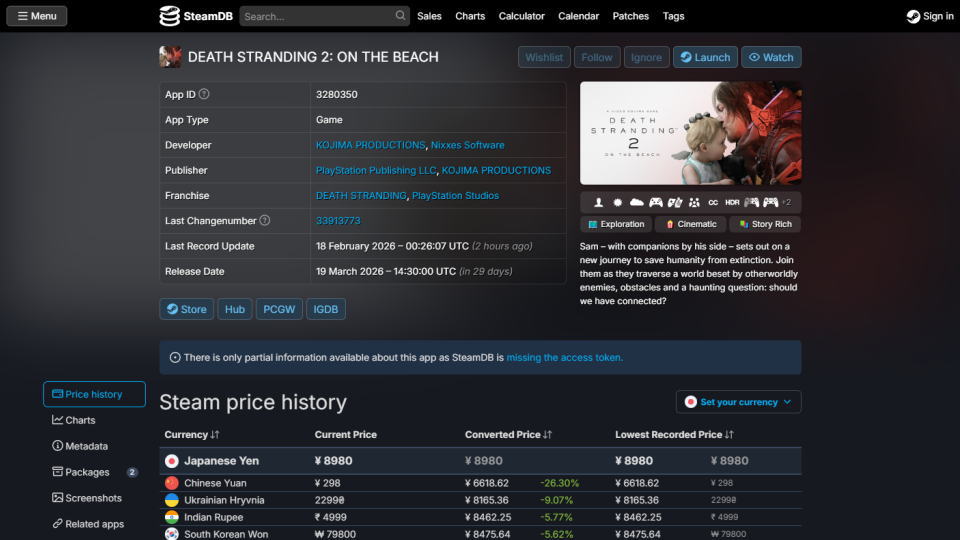Click the Hub button
This screenshot has width=960, height=540.
click(x=234, y=309)
